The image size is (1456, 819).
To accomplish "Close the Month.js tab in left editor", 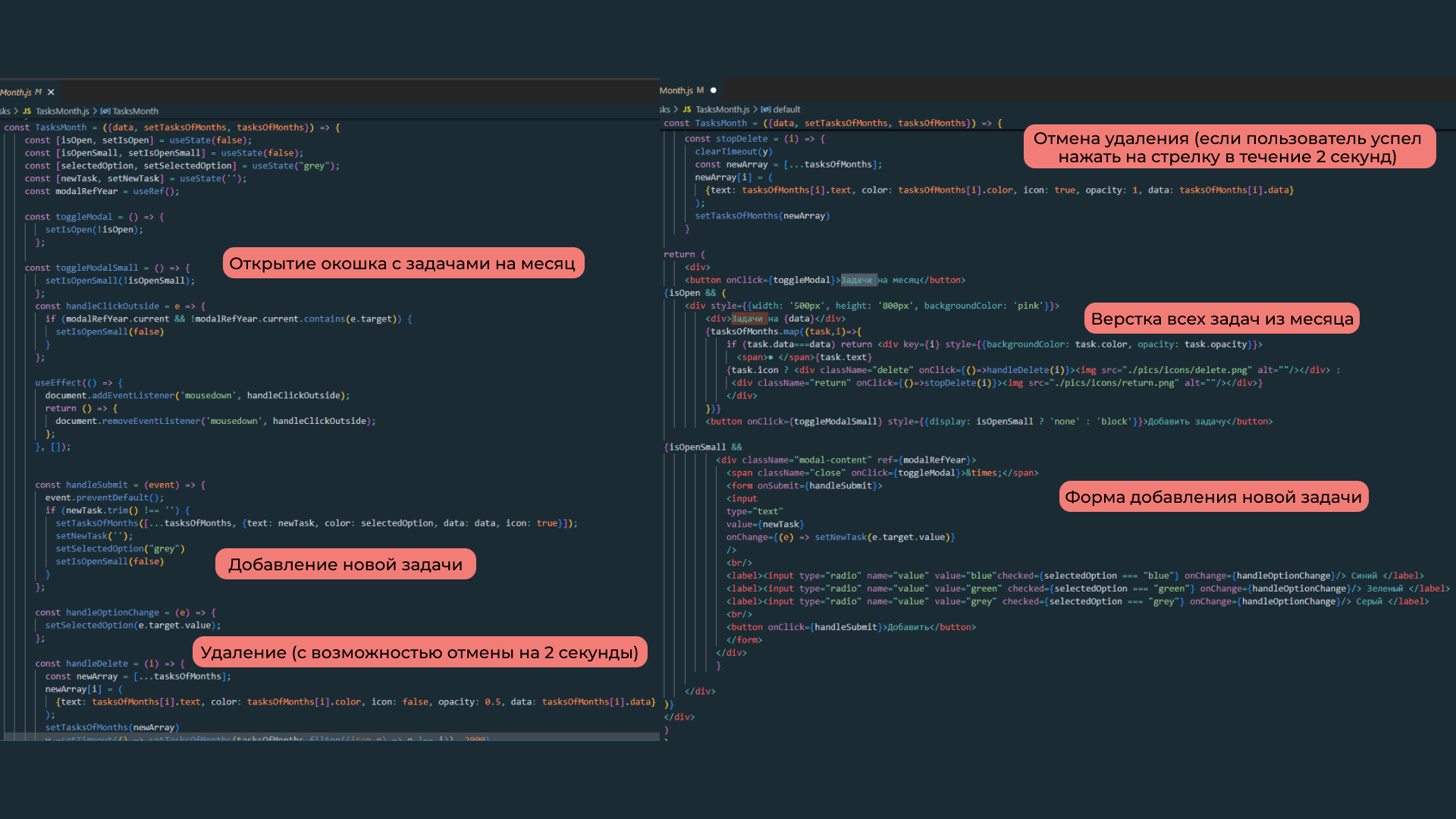I will [51, 93].
